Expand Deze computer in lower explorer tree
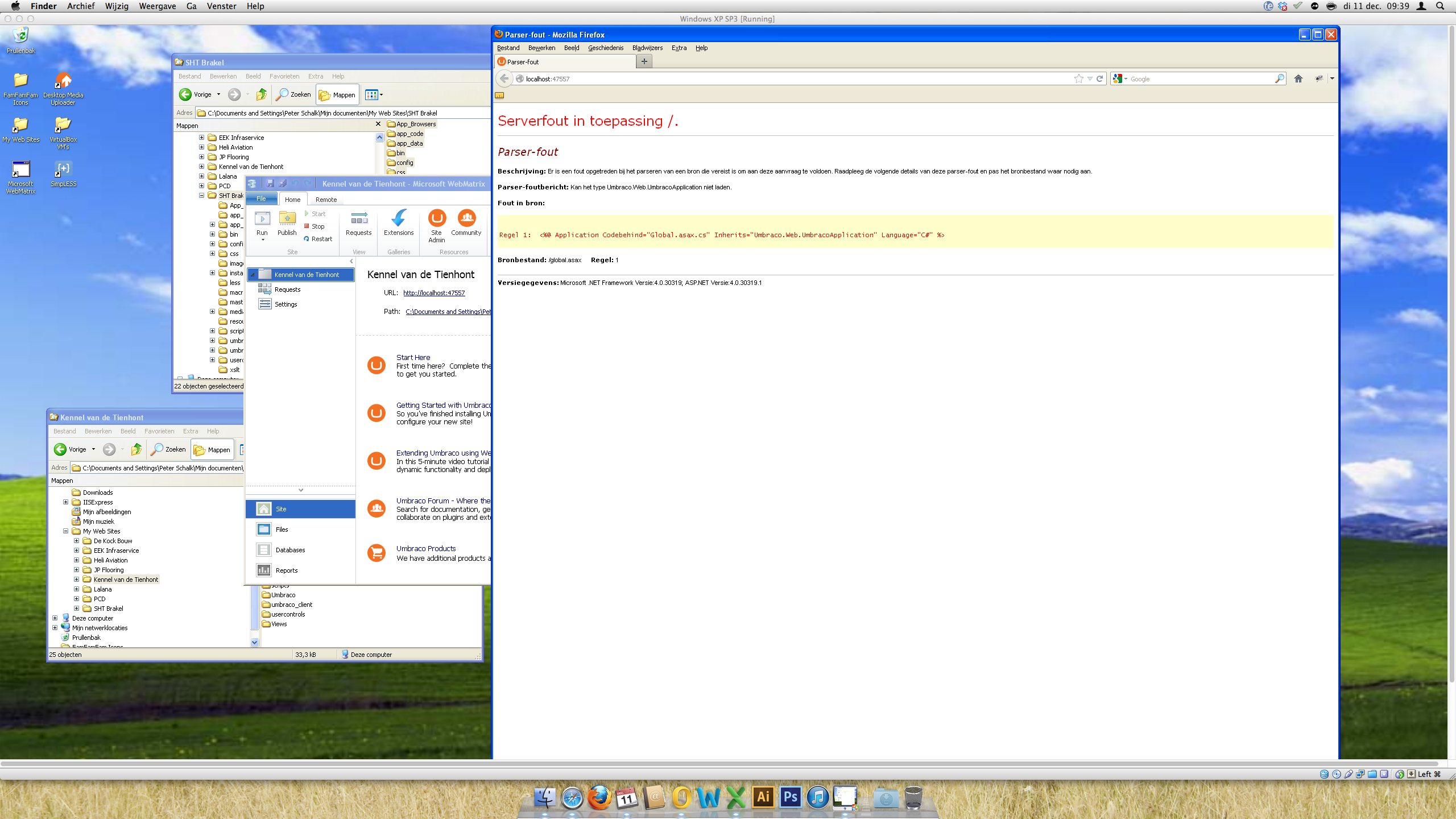Viewport: 1456px width, 819px height. pyautogui.click(x=55, y=618)
